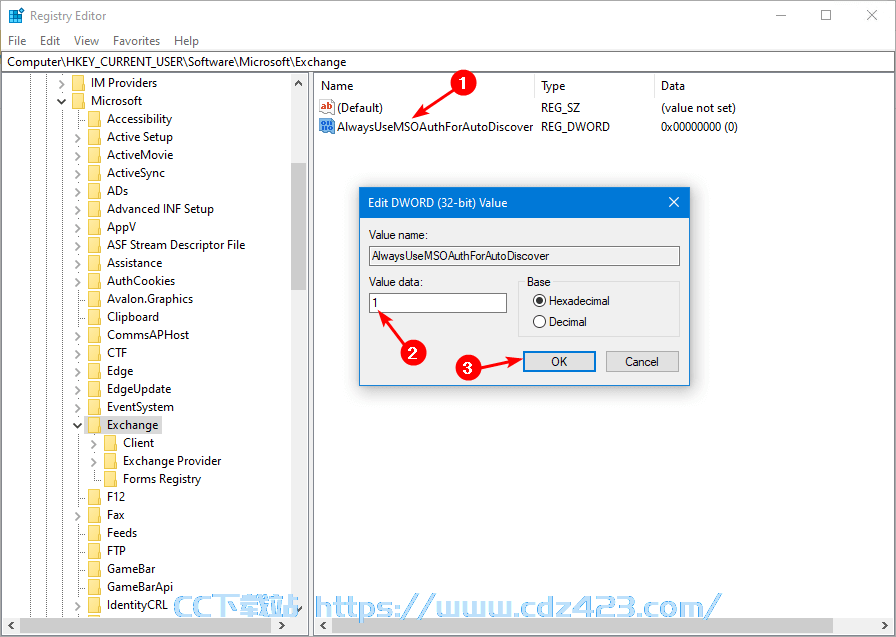Select the AlwaysUseMSOAuthForAutoDiscover DWORD icon
The height and width of the screenshot is (637, 896).
pos(327,126)
